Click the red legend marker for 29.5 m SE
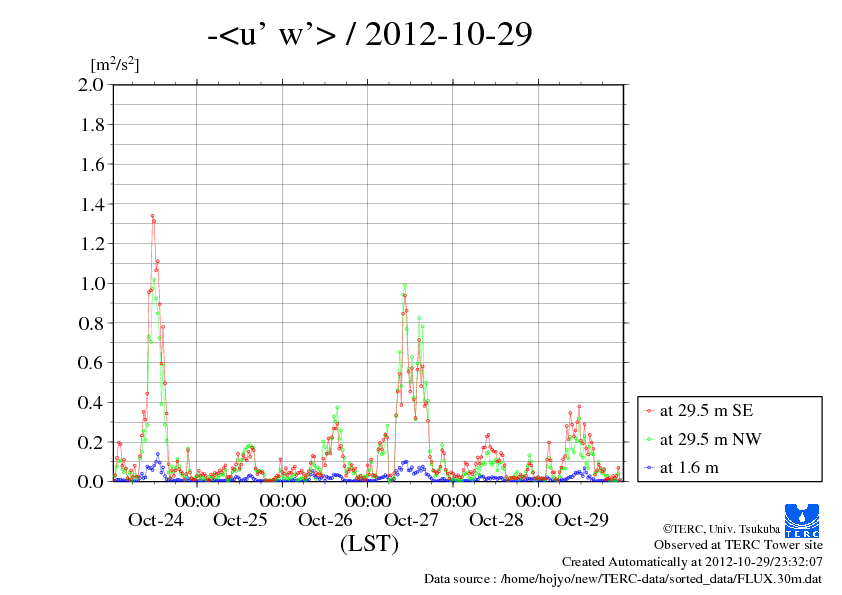This screenshot has width=842, height=595. pos(649,411)
